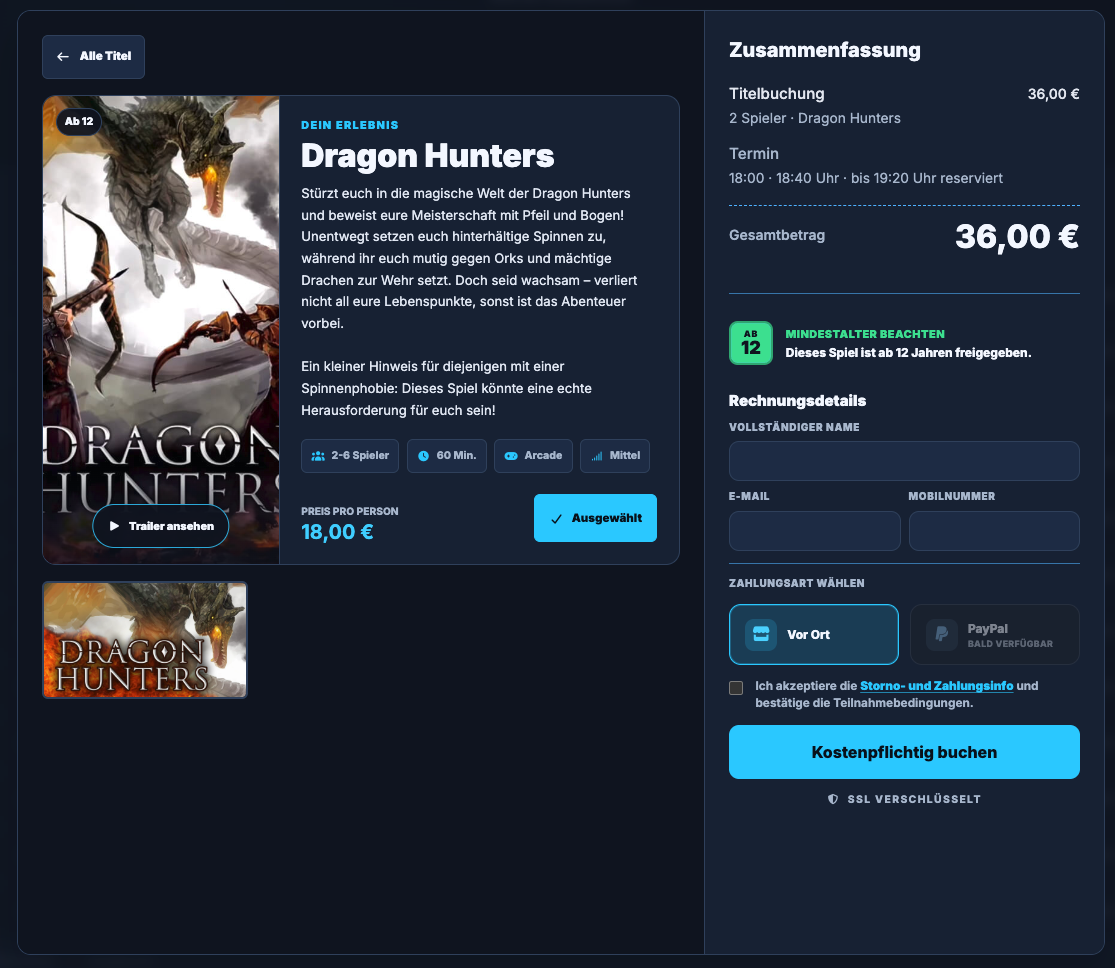The height and width of the screenshot is (968, 1115).
Task: Click the difficulty bars icon in the Mittel tag
Action: tap(597, 456)
